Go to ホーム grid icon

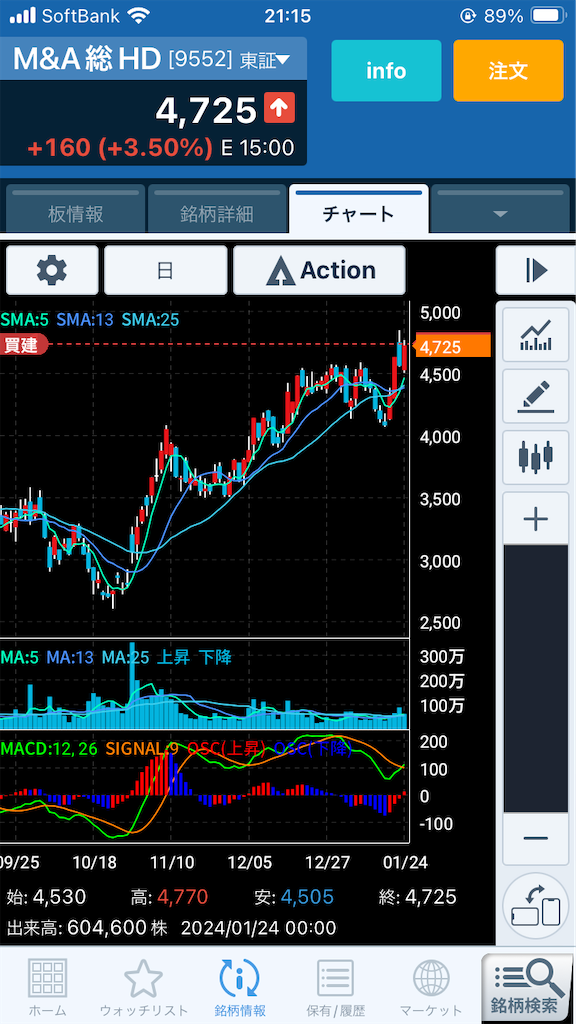point(47,987)
